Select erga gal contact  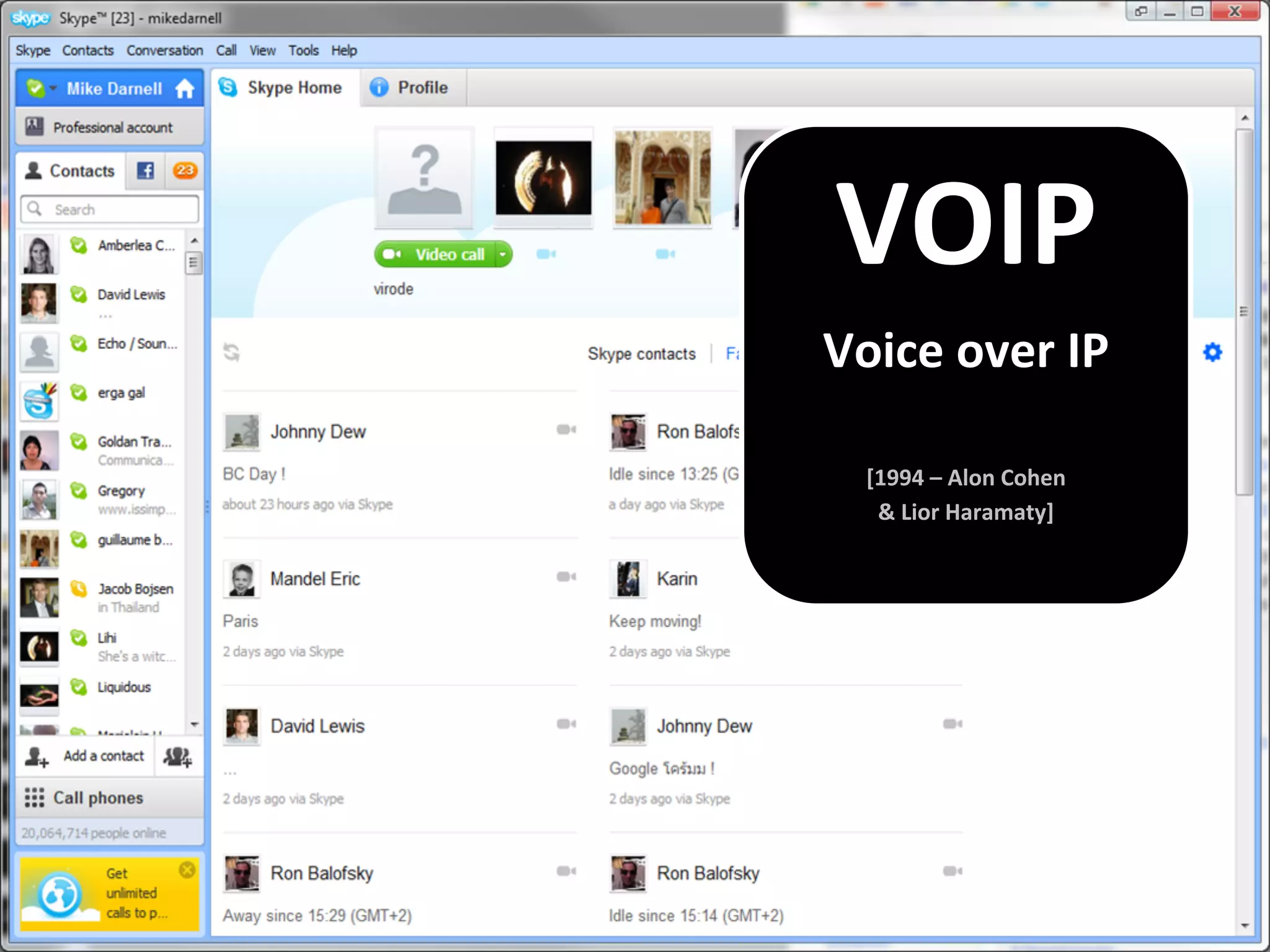101,401
